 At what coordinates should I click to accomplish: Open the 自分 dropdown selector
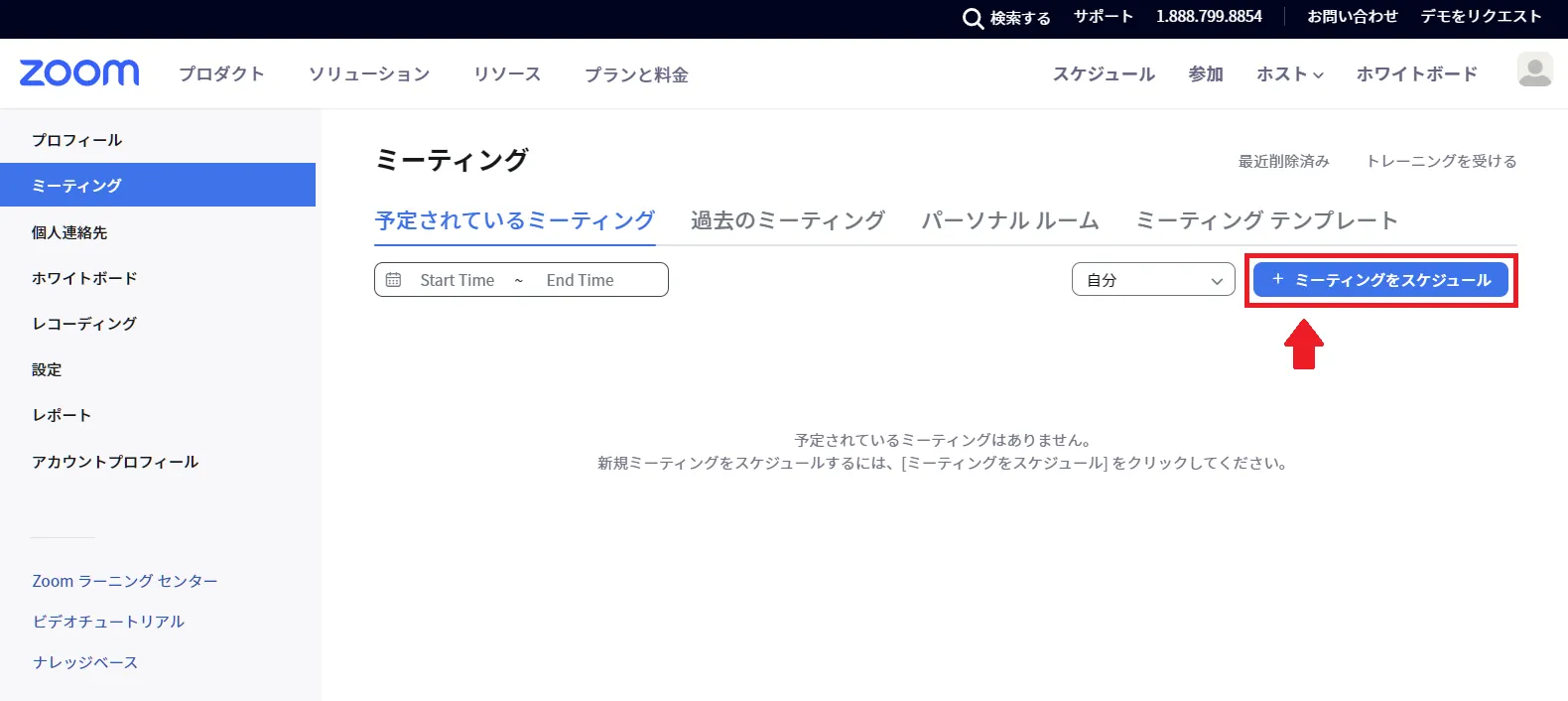click(1152, 280)
